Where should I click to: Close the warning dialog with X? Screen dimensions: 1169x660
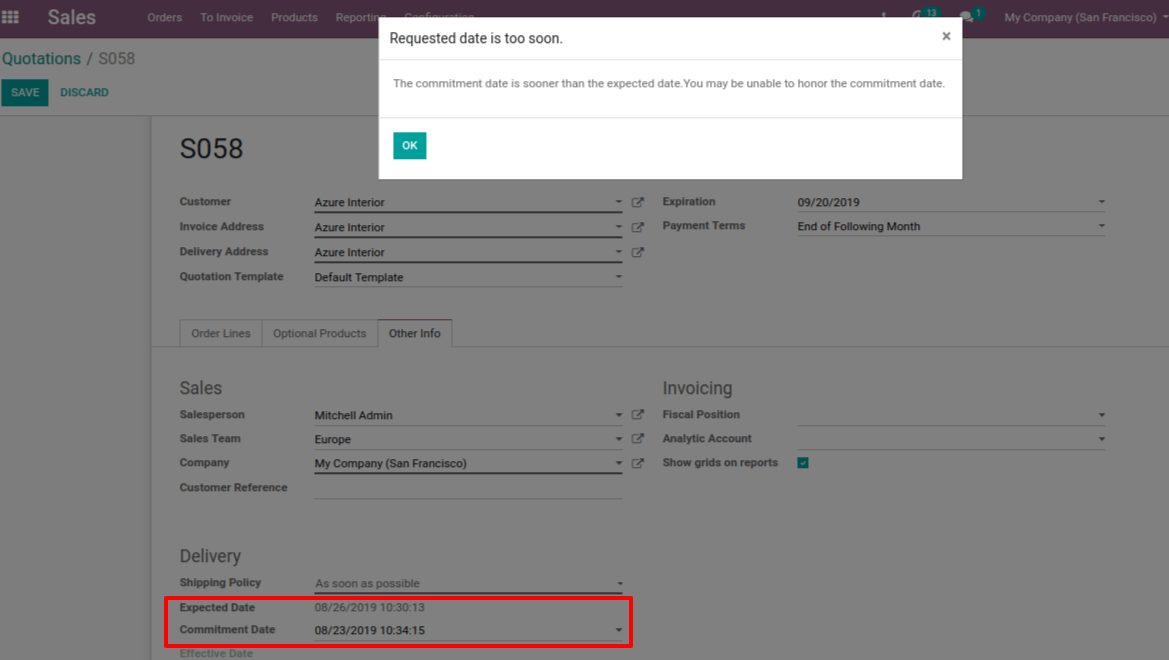(x=946, y=36)
